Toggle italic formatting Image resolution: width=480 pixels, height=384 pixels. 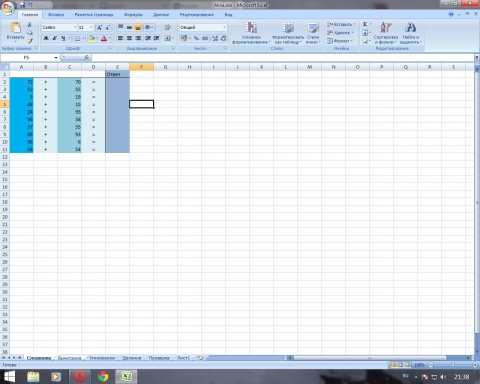point(54,38)
